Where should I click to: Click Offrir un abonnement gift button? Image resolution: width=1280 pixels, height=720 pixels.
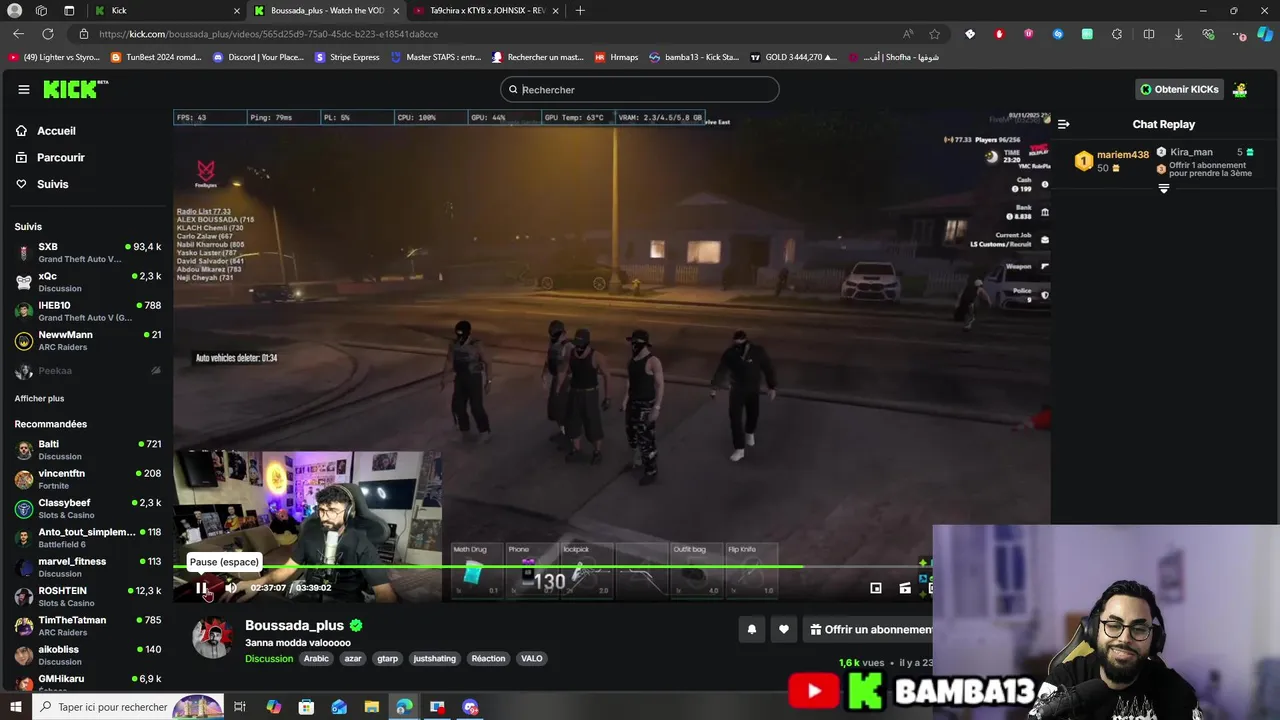point(870,629)
